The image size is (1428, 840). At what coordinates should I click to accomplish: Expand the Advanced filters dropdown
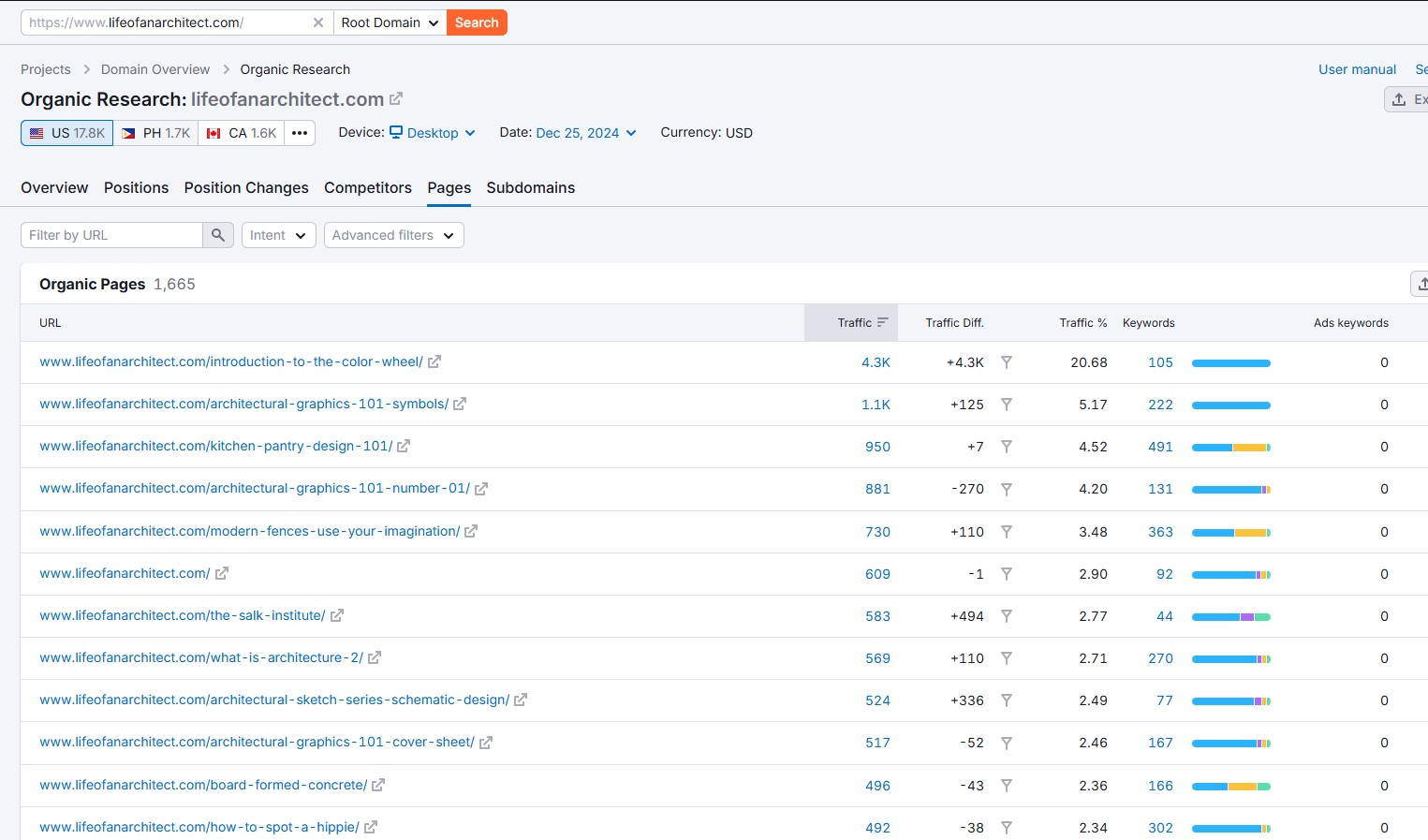coord(393,235)
